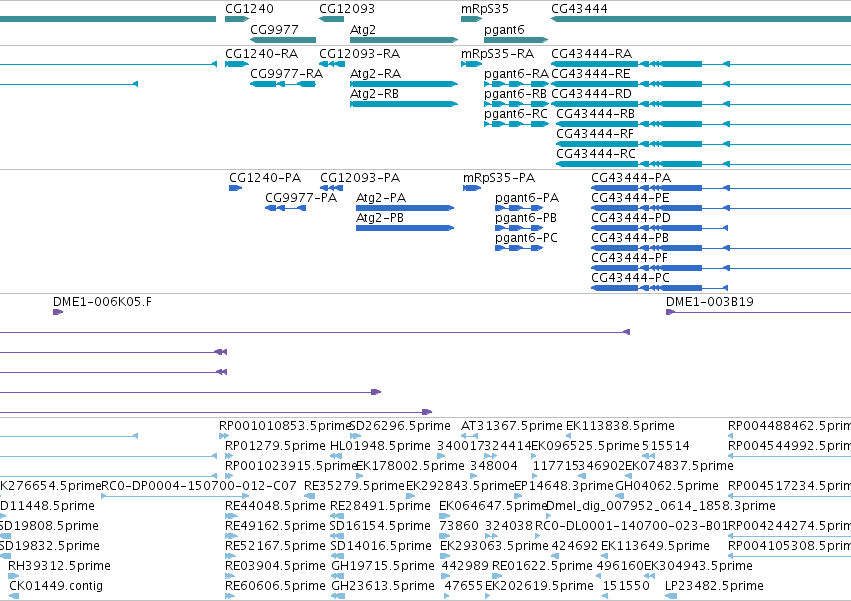The width and height of the screenshot is (851, 601).
Task: Select transcript label CG12093-RA
Action: (359, 54)
